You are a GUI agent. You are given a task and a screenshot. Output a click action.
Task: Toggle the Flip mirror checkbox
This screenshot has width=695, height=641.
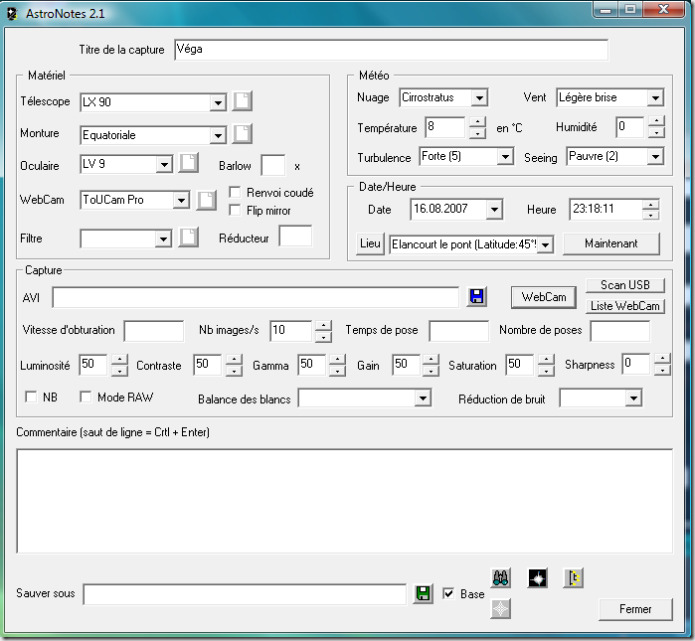235,210
